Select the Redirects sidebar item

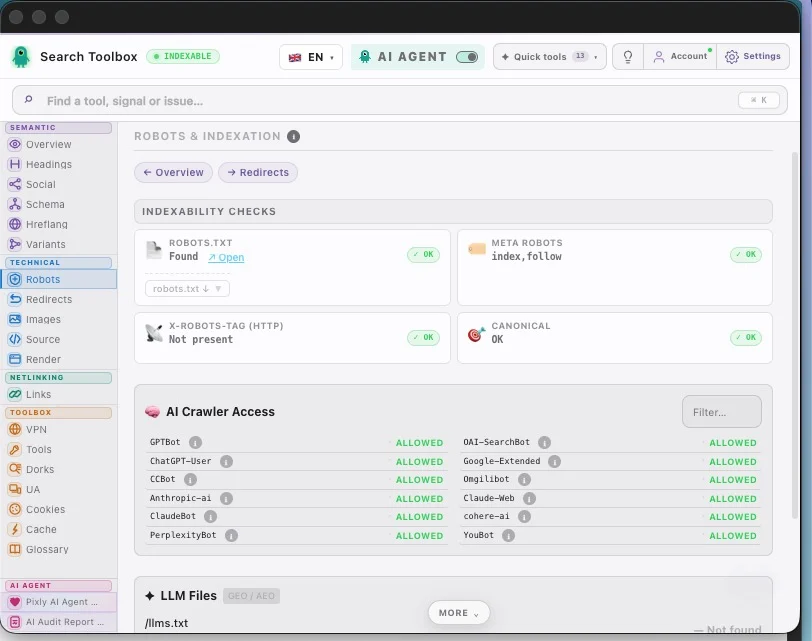pyautogui.click(x=59, y=299)
